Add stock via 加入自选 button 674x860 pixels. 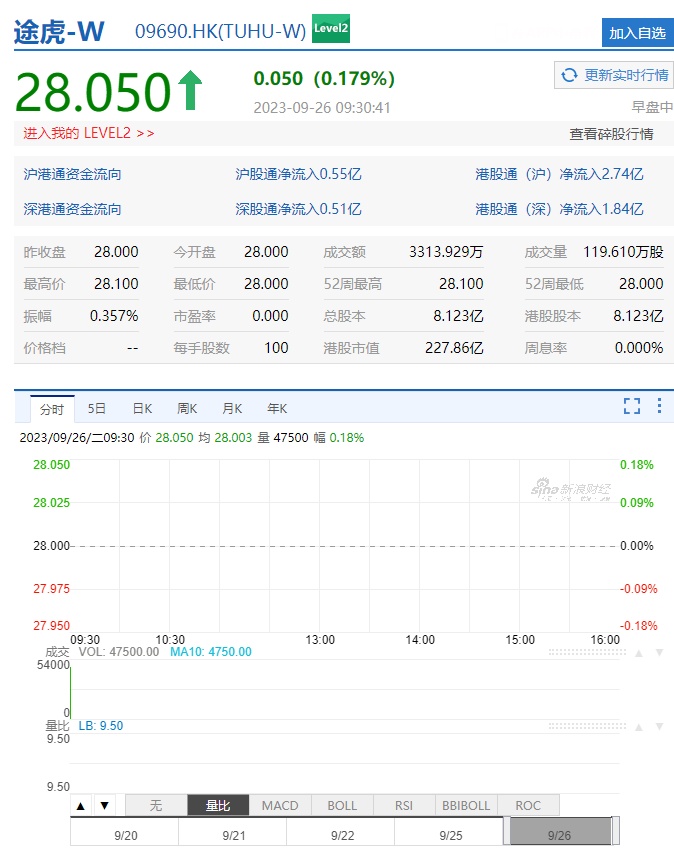tap(637, 33)
